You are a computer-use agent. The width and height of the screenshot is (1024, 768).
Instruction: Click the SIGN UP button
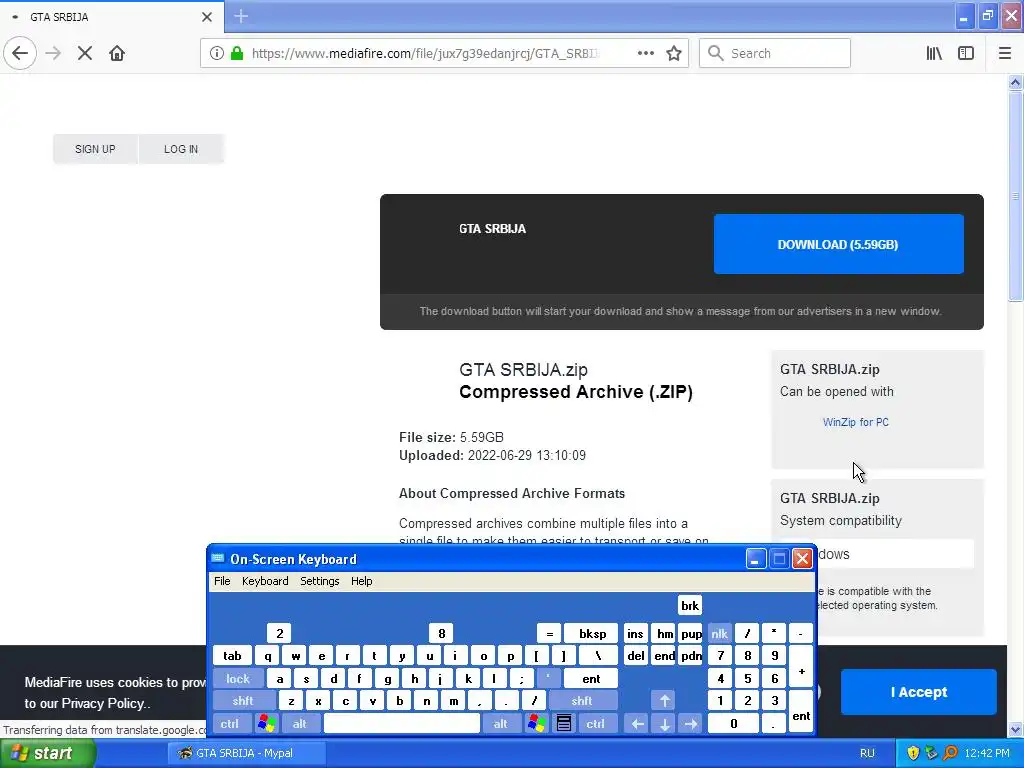coord(95,149)
